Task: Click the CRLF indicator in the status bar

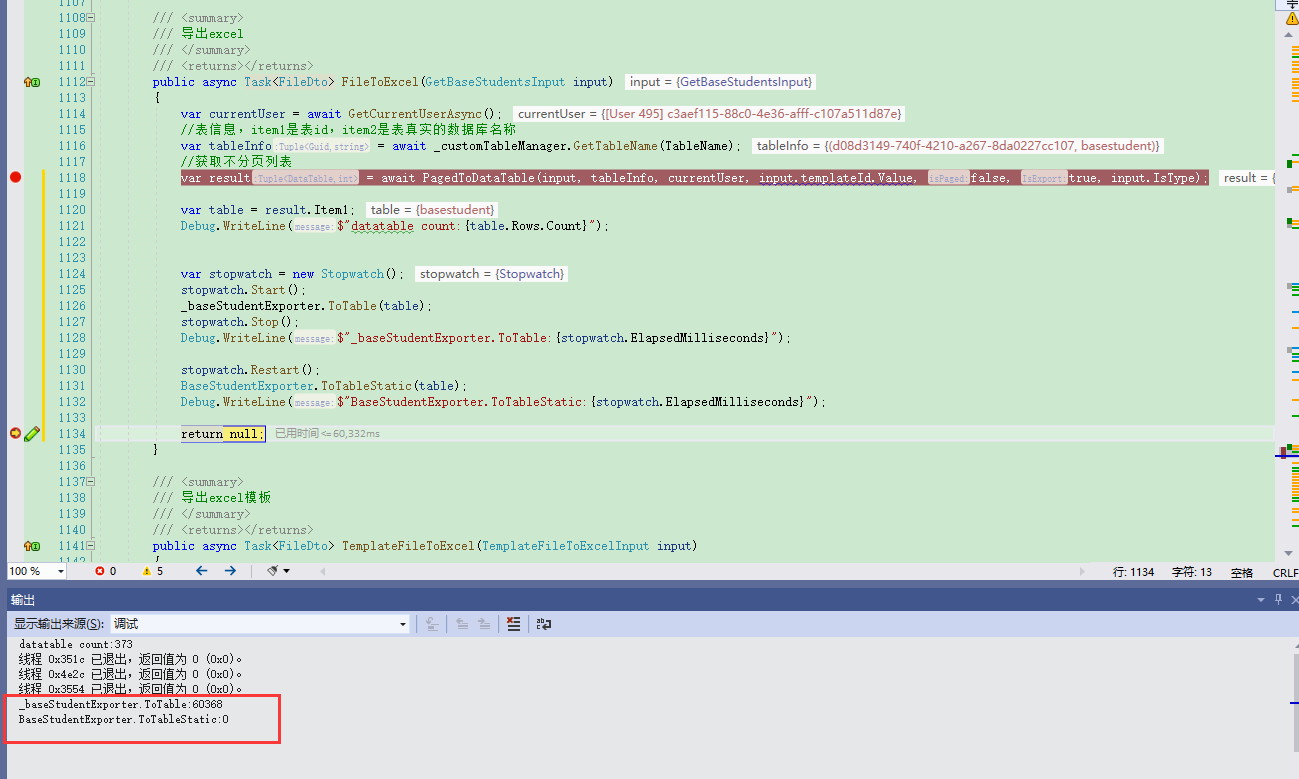Action: pos(1284,571)
